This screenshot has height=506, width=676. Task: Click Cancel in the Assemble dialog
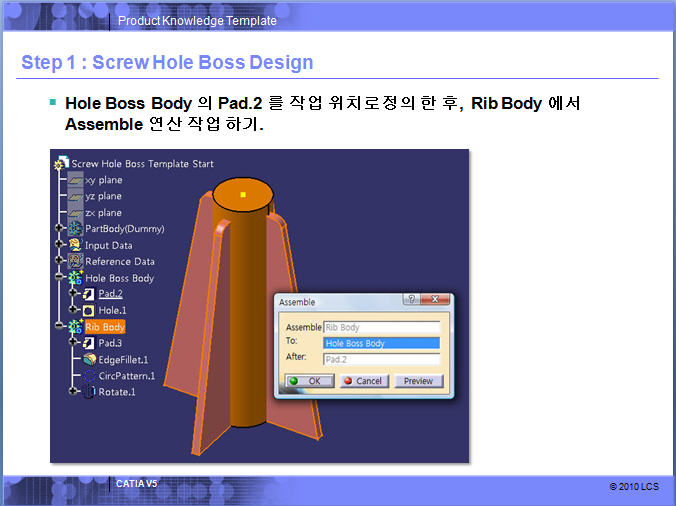[363, 381]
